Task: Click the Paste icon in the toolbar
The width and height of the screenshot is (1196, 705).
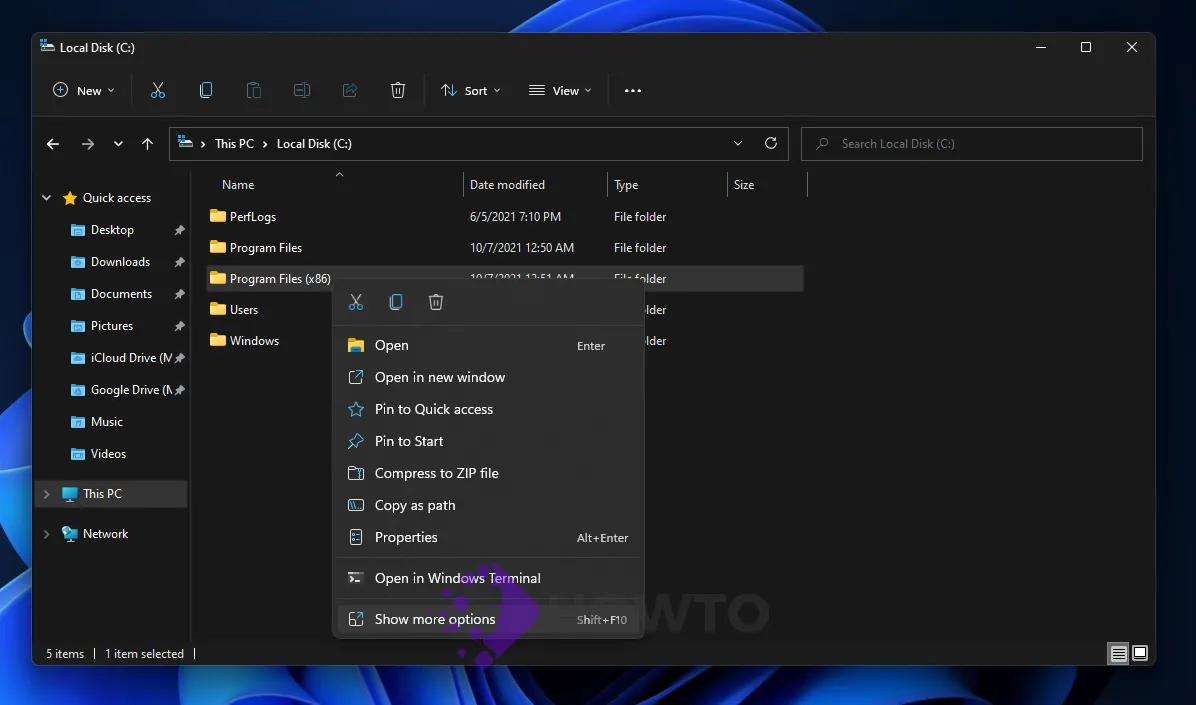Action: coord(254,90)
